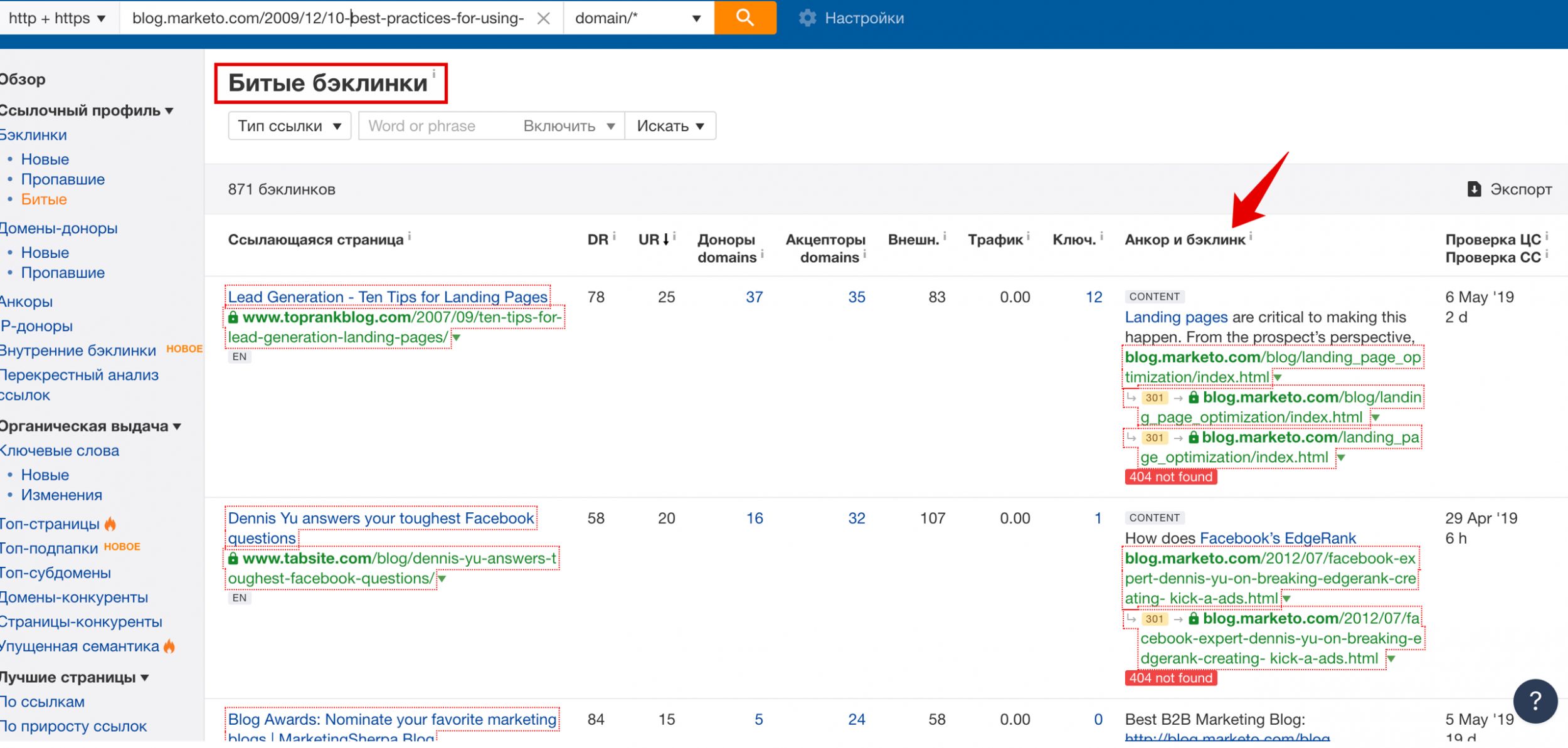Select Изменения under Ключевые слова
Image resolution: width=1568 pixels, height=748 pixels.
click(x=61, y=495)
